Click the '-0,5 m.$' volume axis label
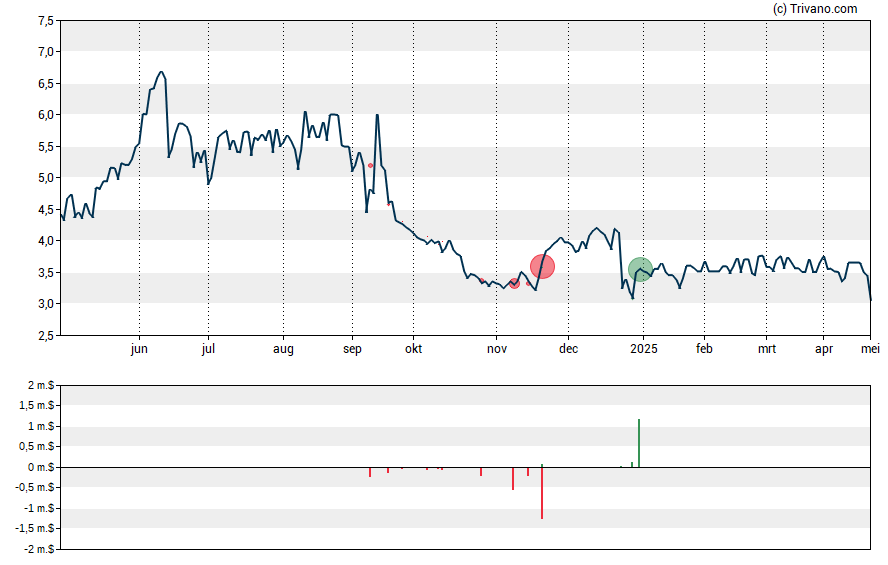888x565 pixels. [x=35, y=487]
